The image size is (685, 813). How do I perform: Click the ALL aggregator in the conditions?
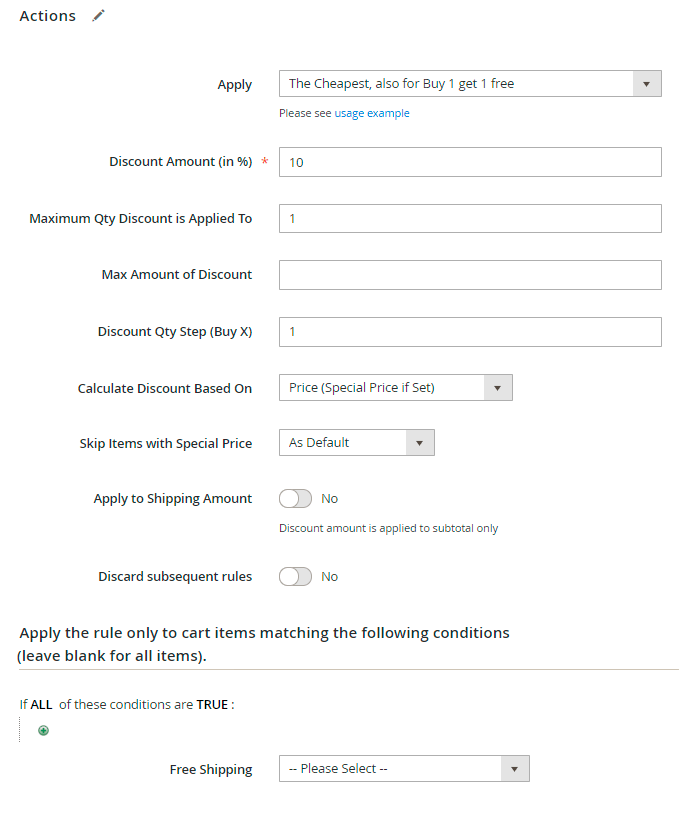pyautogui.click(x=41, y=705)
